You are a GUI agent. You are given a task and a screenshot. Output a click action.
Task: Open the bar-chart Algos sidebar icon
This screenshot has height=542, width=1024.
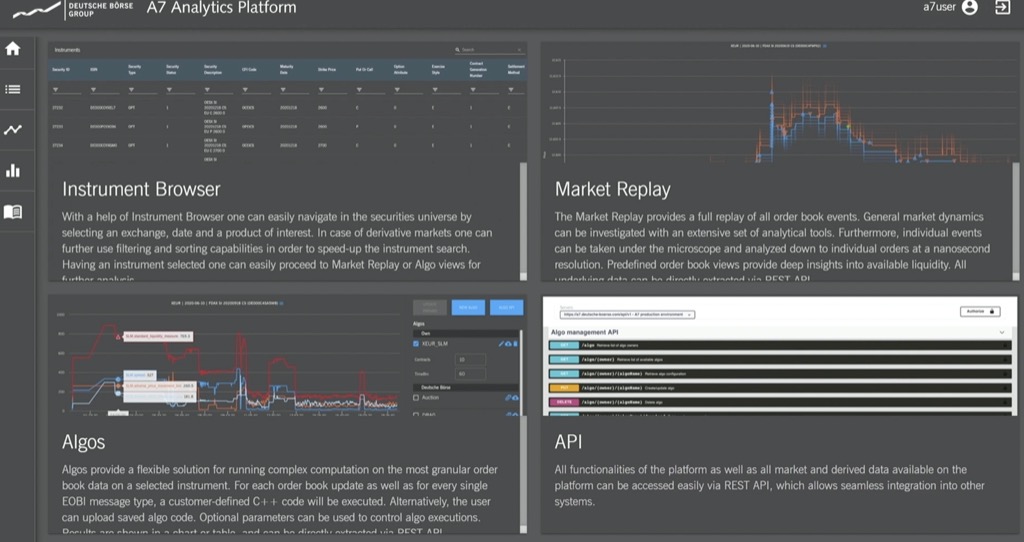coord(13,171)
